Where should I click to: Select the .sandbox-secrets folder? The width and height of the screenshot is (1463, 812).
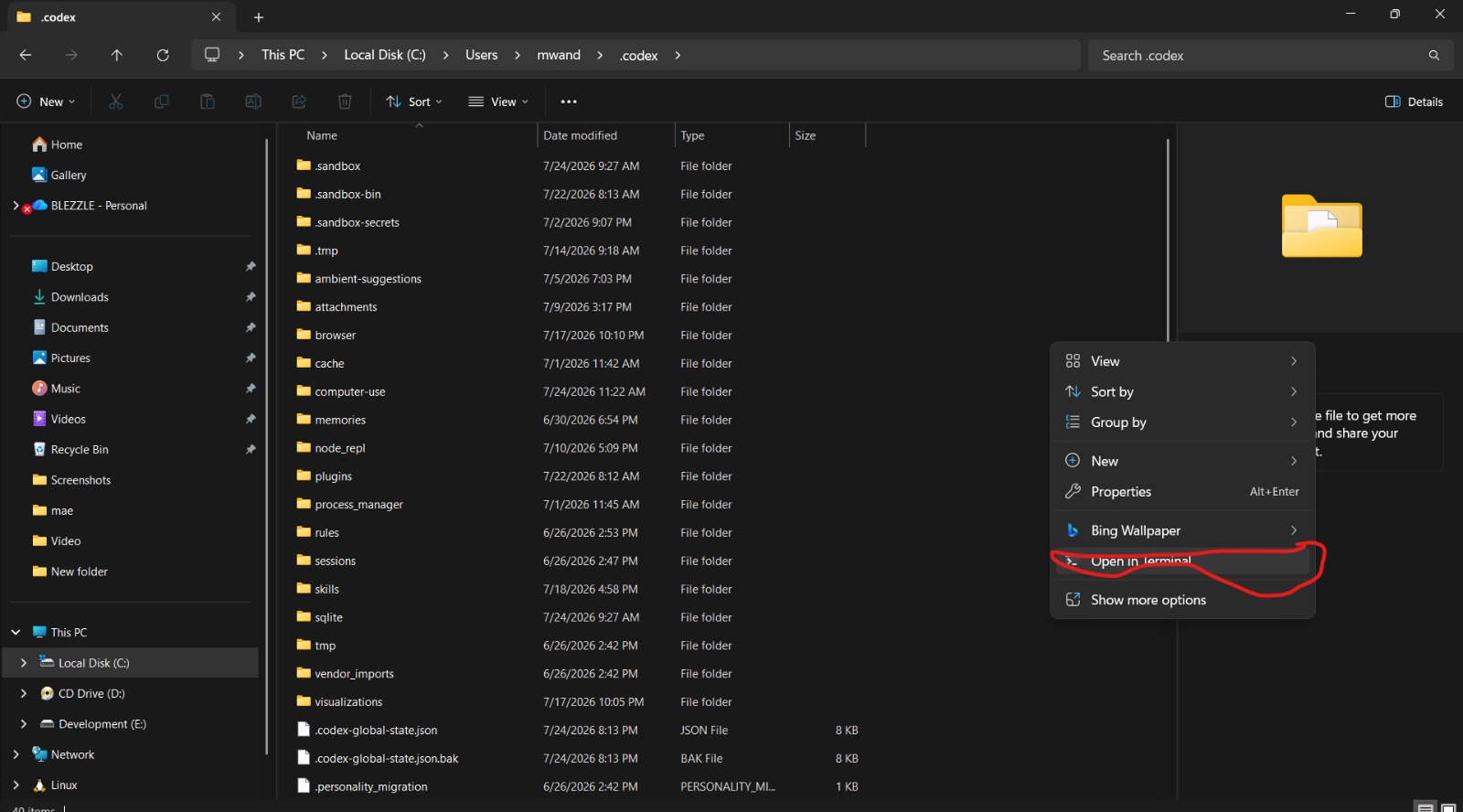click(581, 222)
